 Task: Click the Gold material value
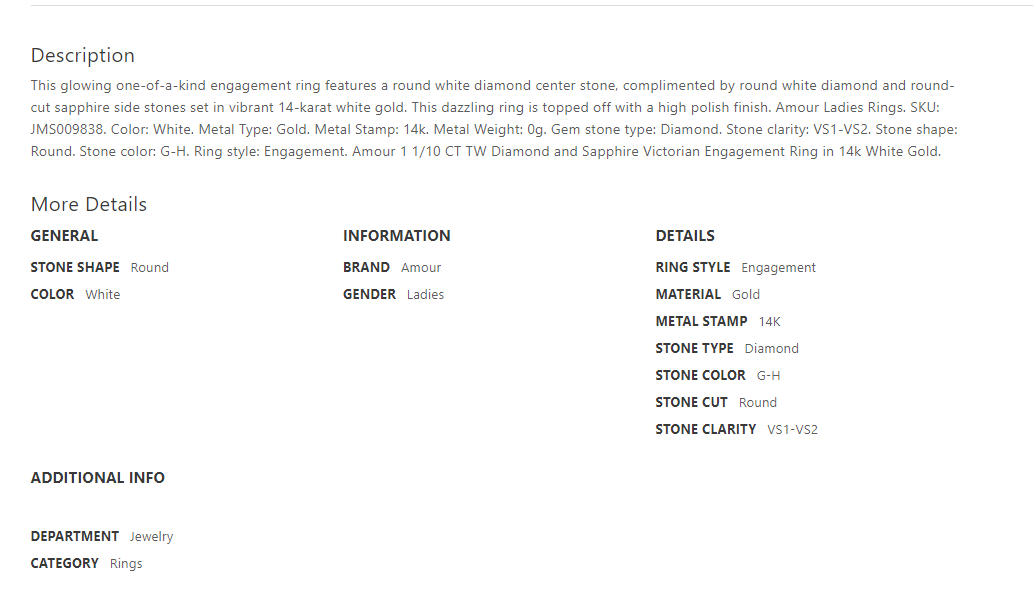point(745,295)
